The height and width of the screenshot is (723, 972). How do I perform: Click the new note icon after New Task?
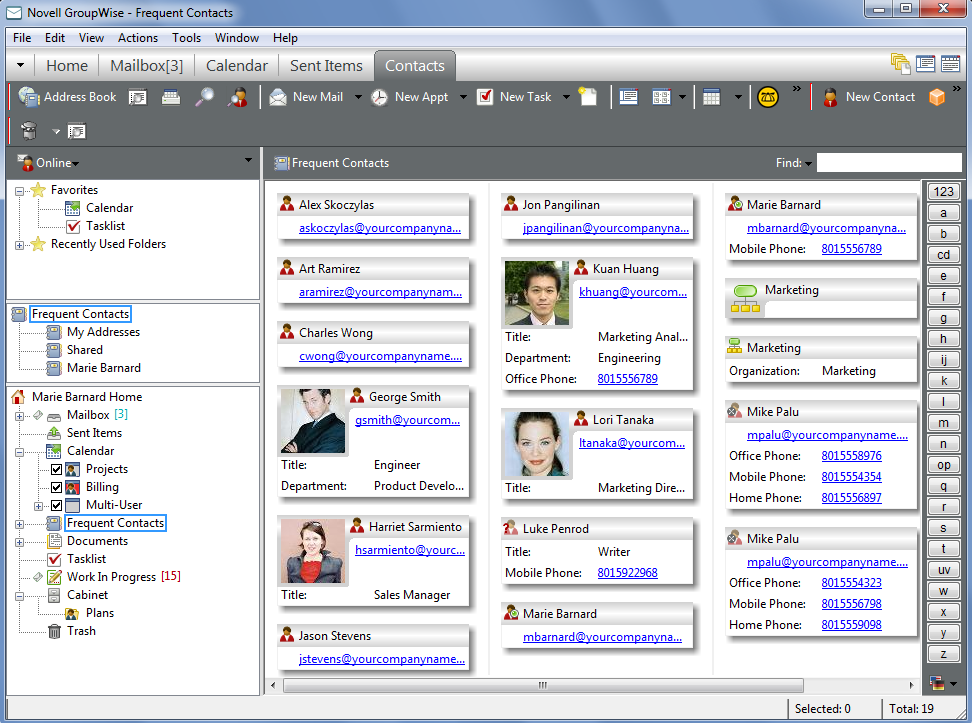[x=588, y=97]
